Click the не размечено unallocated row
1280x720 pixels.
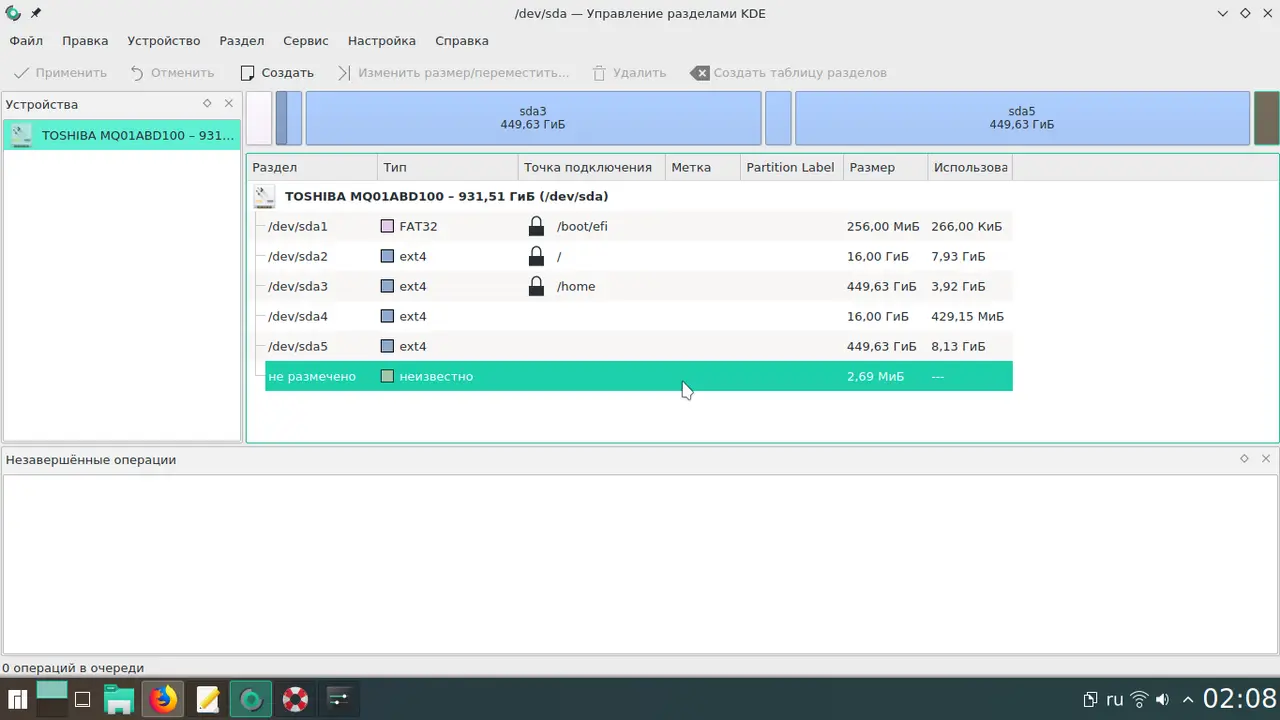639,376
